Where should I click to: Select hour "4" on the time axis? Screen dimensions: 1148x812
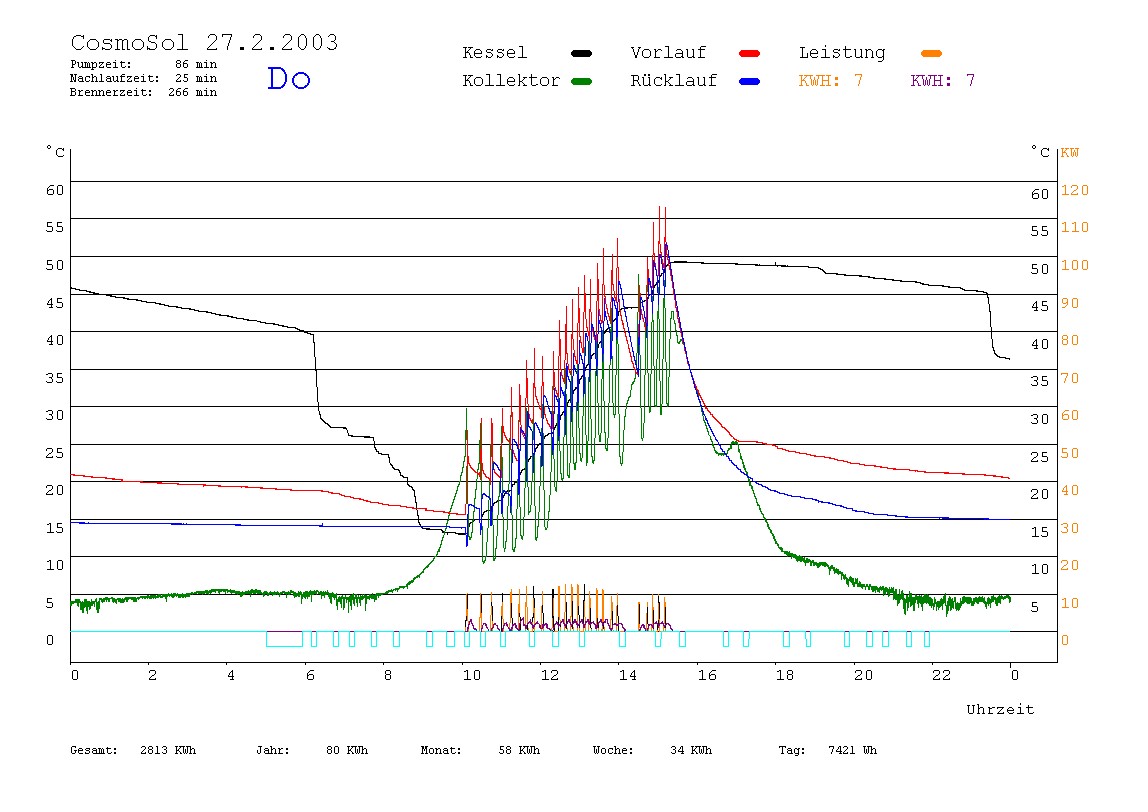231,675
